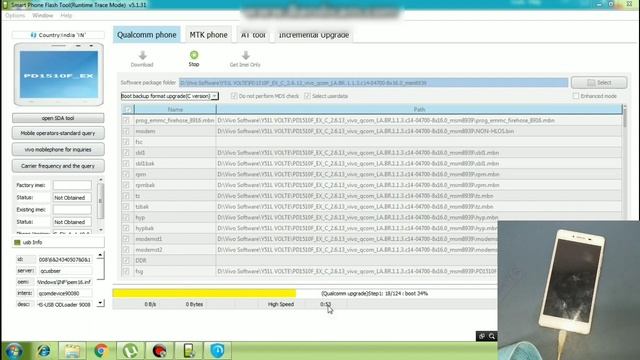Switch to the AT tool tab

click(x=253, y=35)
